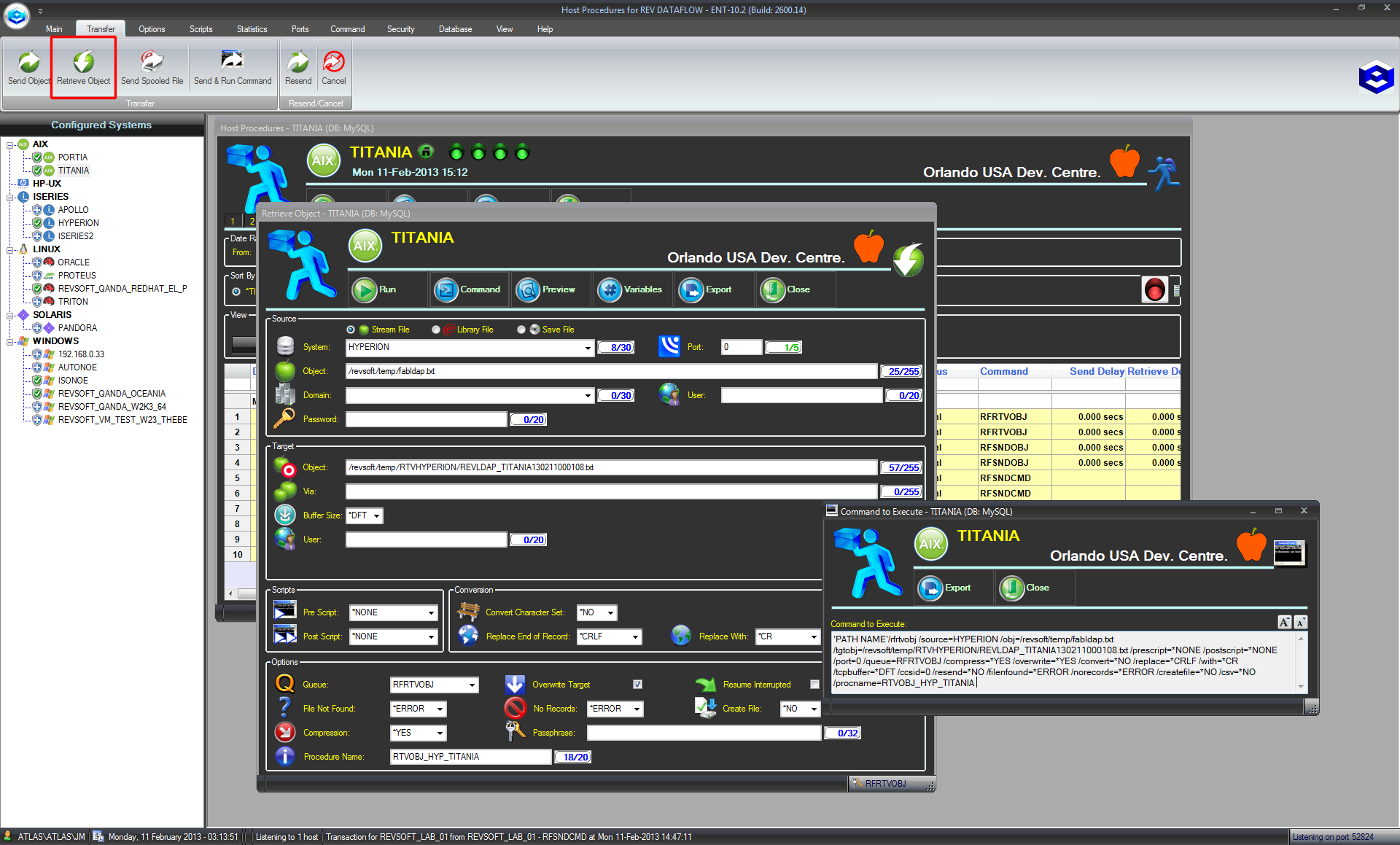
Task: Select the Library File radio button
Action: [x=436, y=330]
